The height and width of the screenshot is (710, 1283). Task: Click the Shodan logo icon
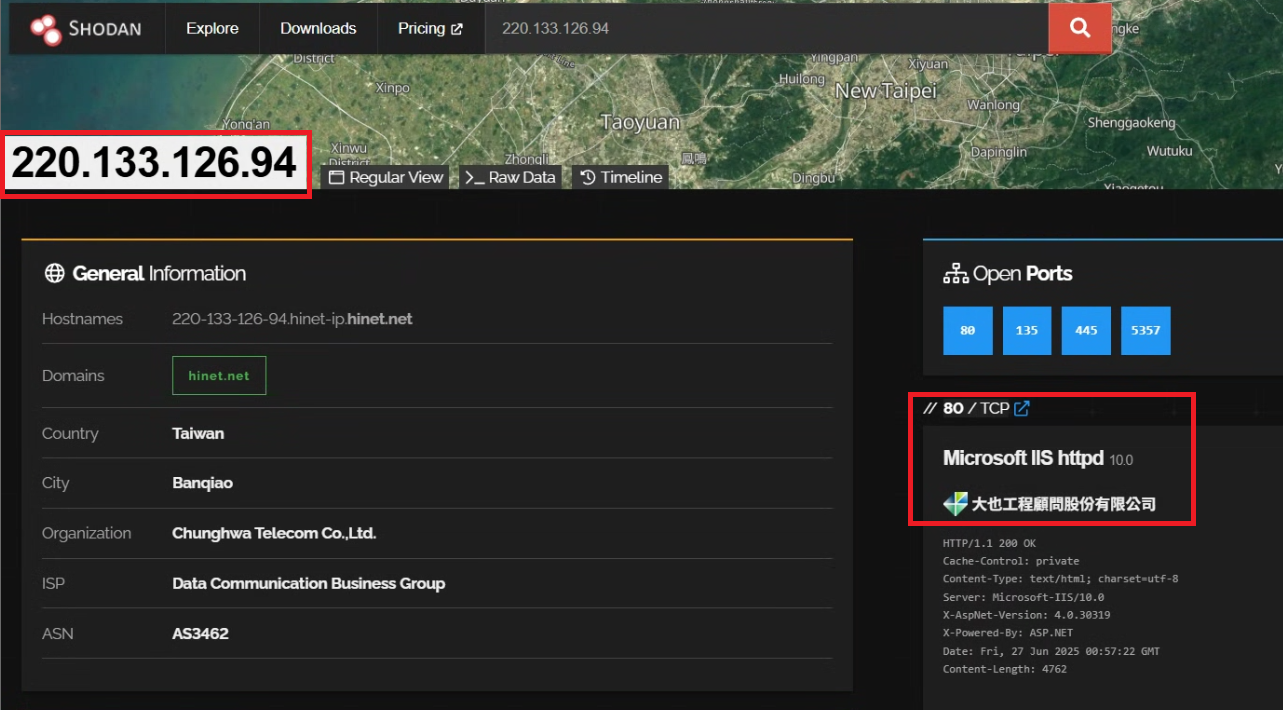point(45,29)
